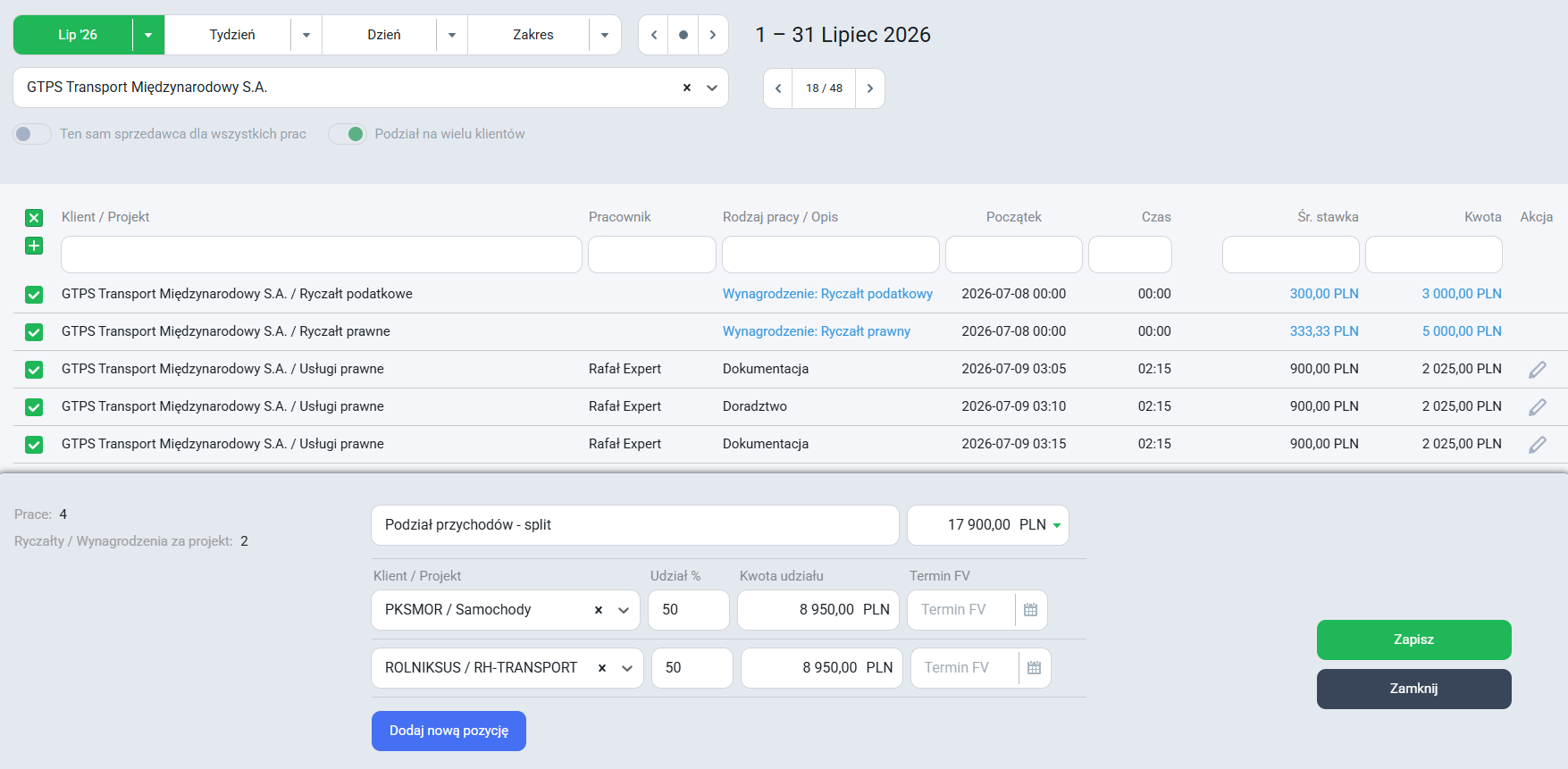The image size is (1568, 769).
Task: Go to next period arrow
Action: coord(713,35)
